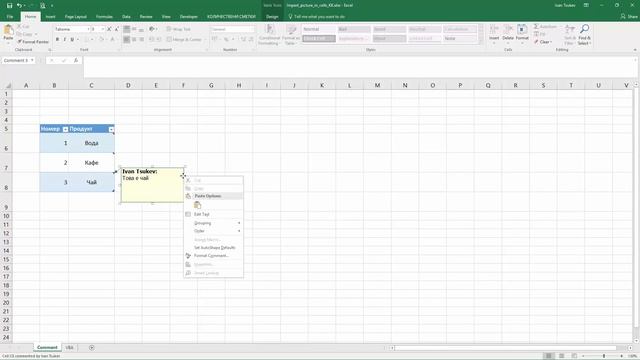
Task: Click the horizontal scrollbar
Action: click(505, 348)
